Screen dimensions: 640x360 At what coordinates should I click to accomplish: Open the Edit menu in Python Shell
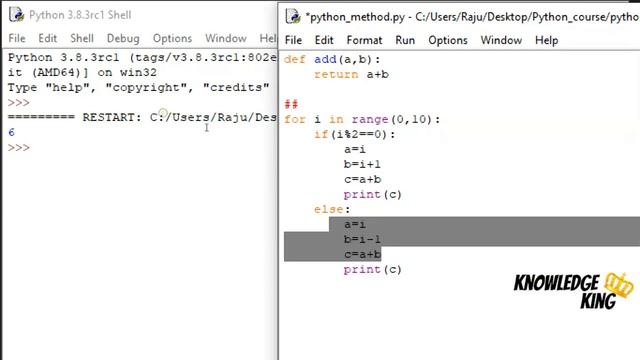[48, 38]
